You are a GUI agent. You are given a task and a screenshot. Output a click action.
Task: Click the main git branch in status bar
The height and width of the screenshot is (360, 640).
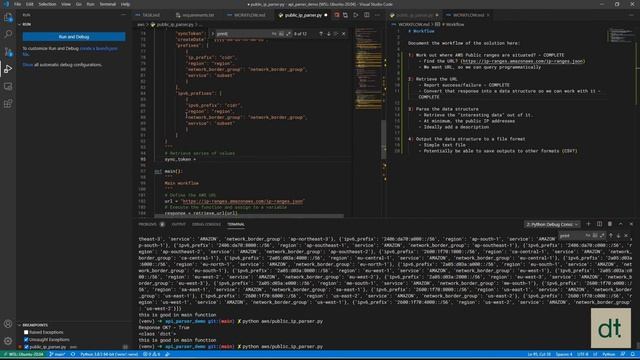(58, 354)
